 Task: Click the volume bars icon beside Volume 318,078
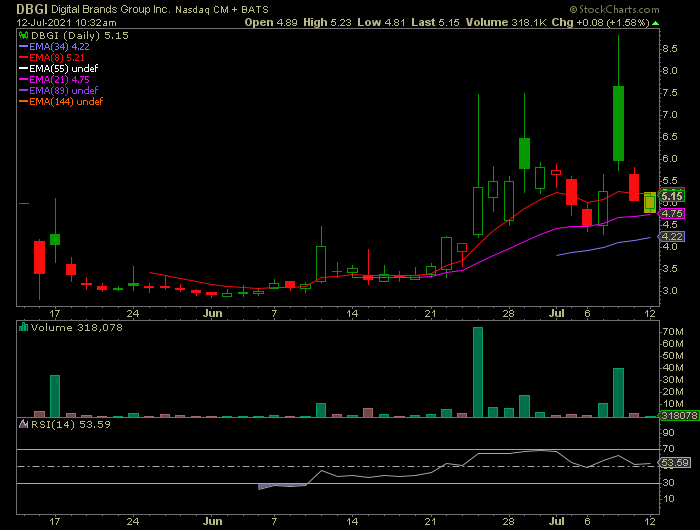pos(23,327)
